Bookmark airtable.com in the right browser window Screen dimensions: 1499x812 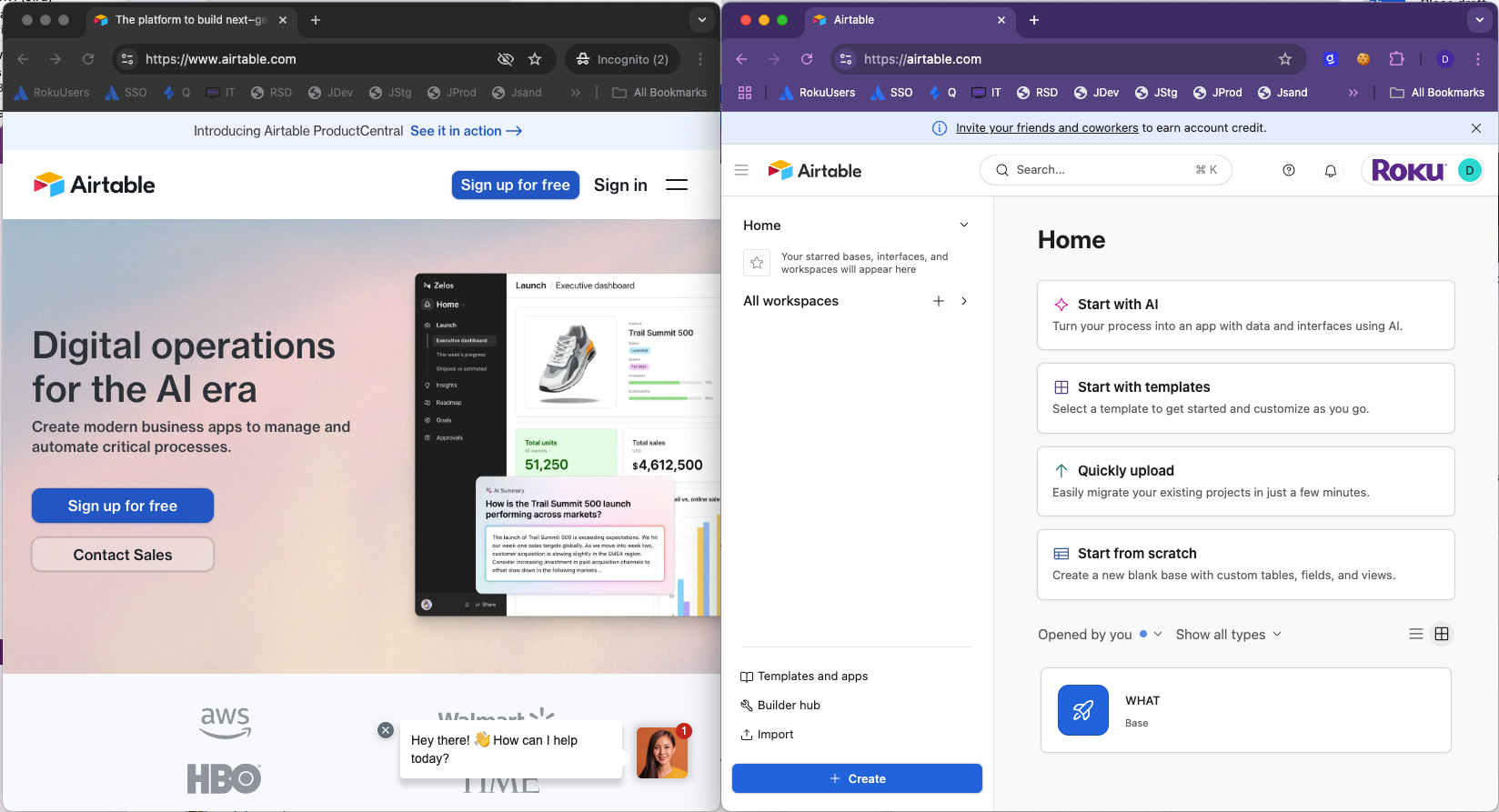[x=1285, y=59]
